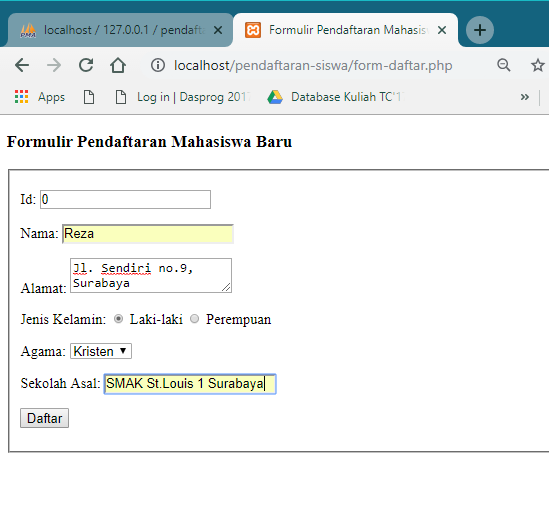Go back using the browser back arrow
Image resolution: width=549 pixels, height=526 pixels.
pos(22,65)
